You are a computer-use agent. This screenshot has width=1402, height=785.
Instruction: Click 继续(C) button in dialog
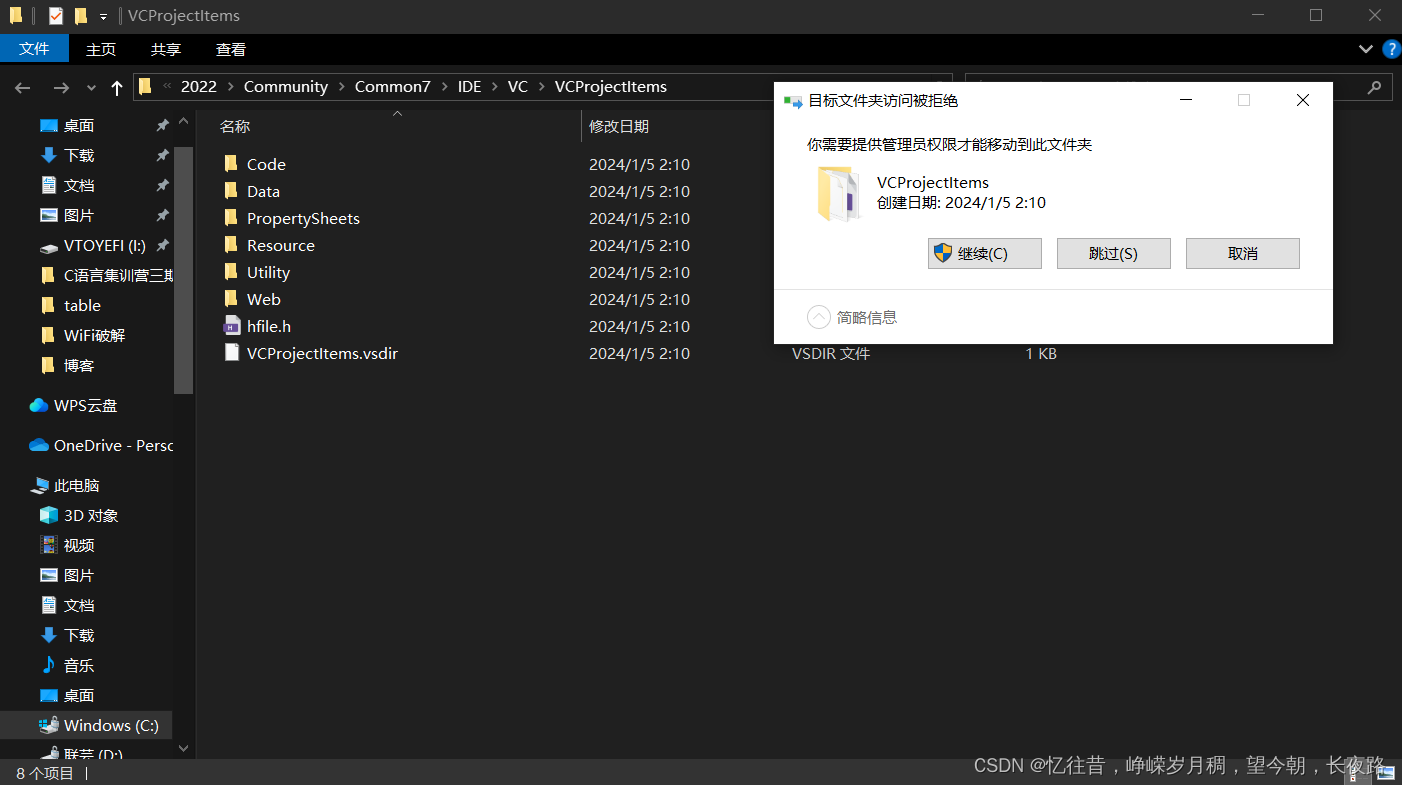coord(985,253)
